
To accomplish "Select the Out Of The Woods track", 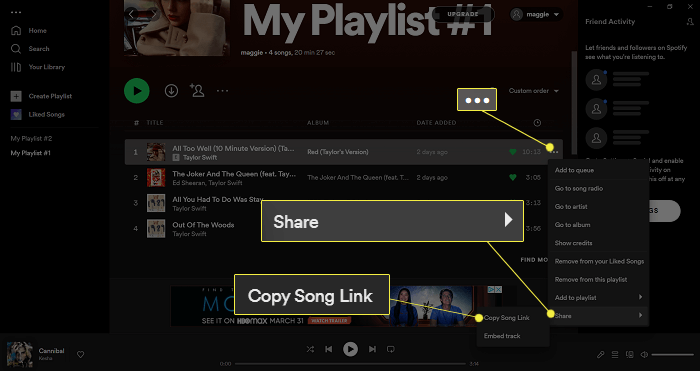I will coord(203,225).
